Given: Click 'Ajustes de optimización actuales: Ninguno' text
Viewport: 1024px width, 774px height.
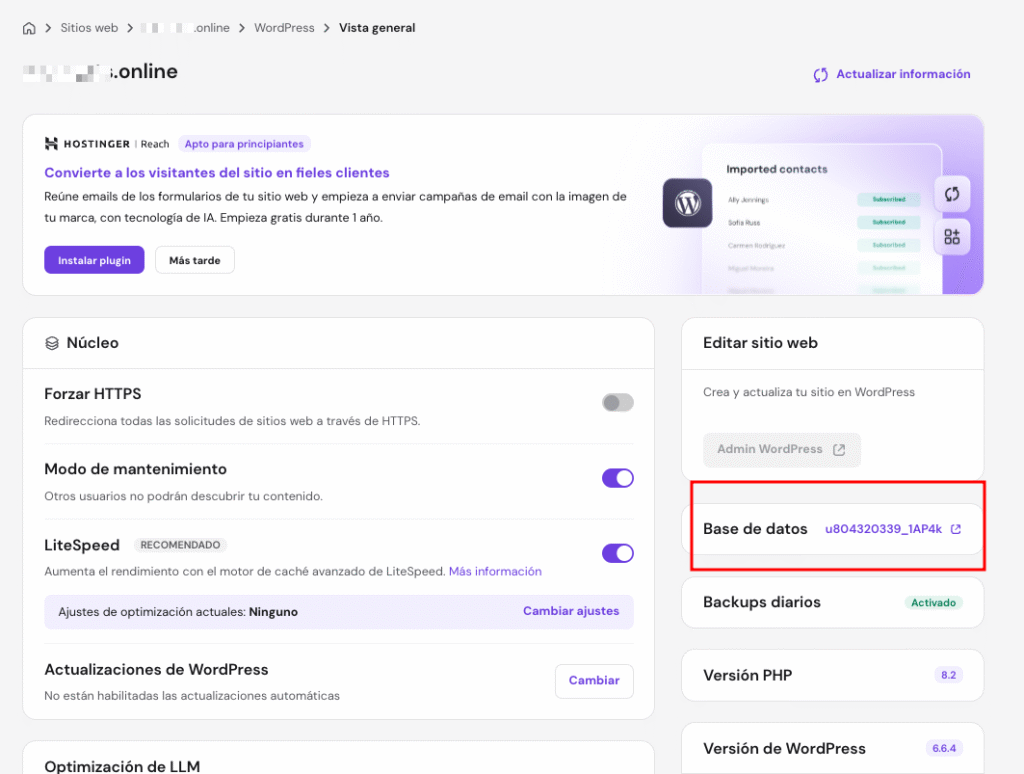Looking at the screenshot, I should 178,612.
